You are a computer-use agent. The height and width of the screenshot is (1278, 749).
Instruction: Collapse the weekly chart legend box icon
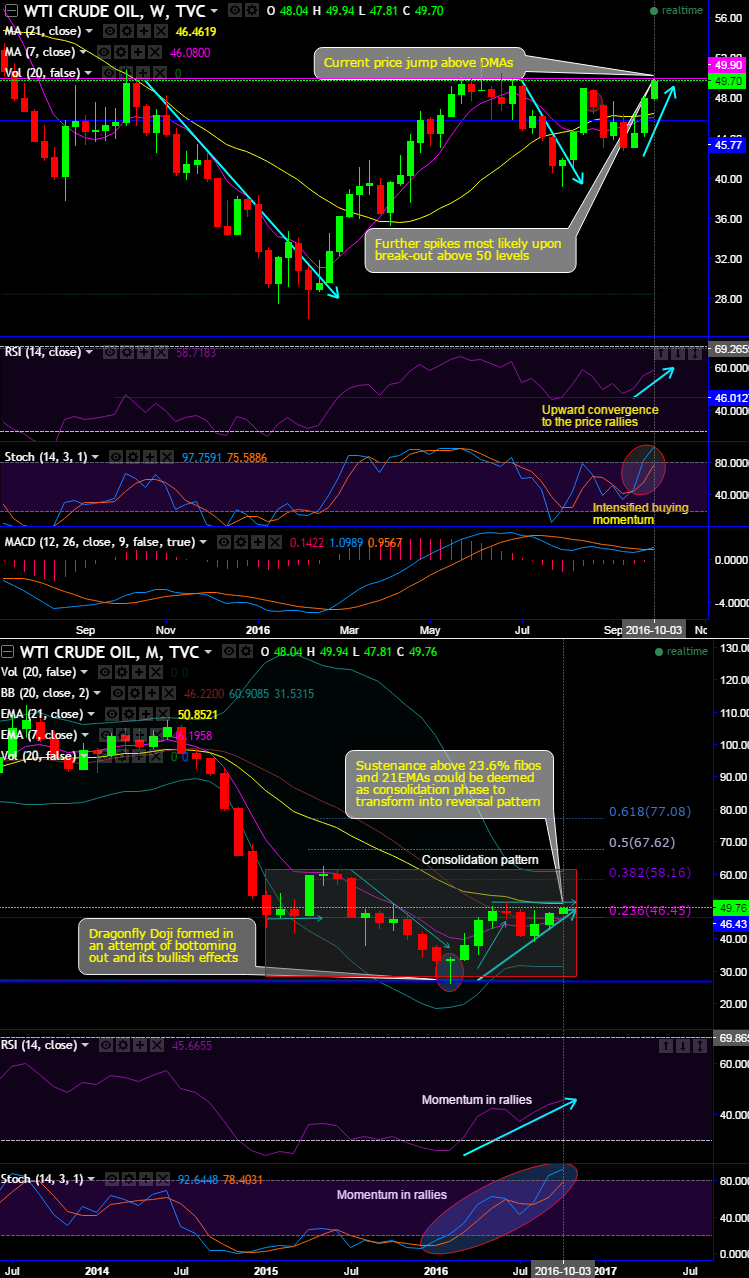11,10
